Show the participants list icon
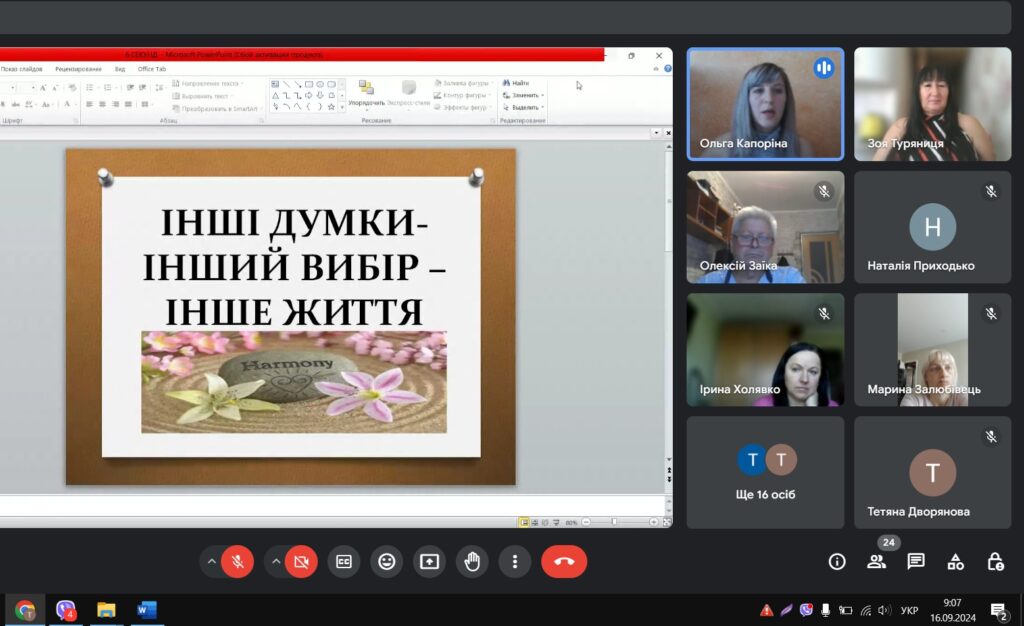 (876, 561)
